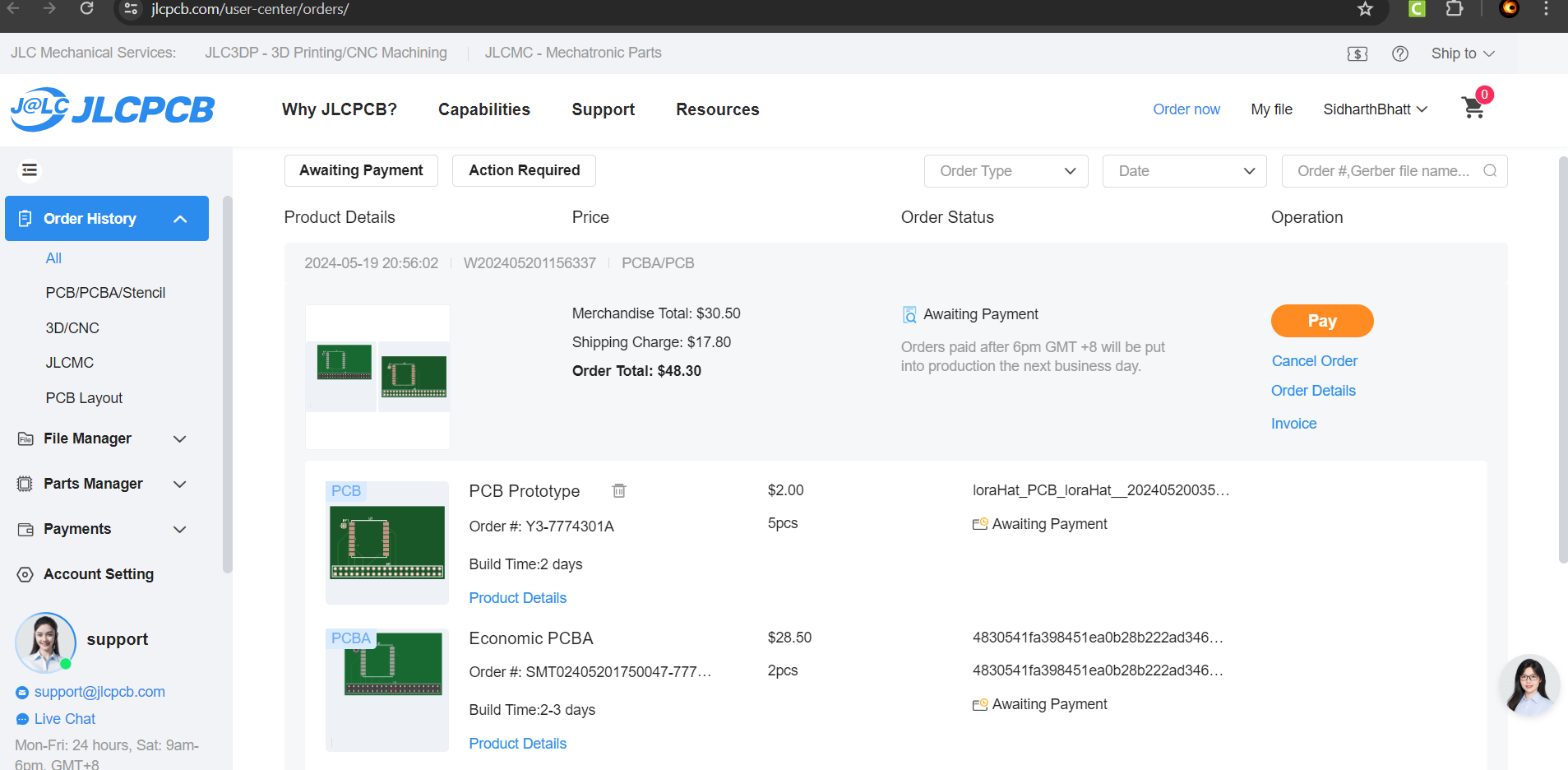Expand the Parts Manager section
Viewport: 1568px width, 770px height.
180,484
